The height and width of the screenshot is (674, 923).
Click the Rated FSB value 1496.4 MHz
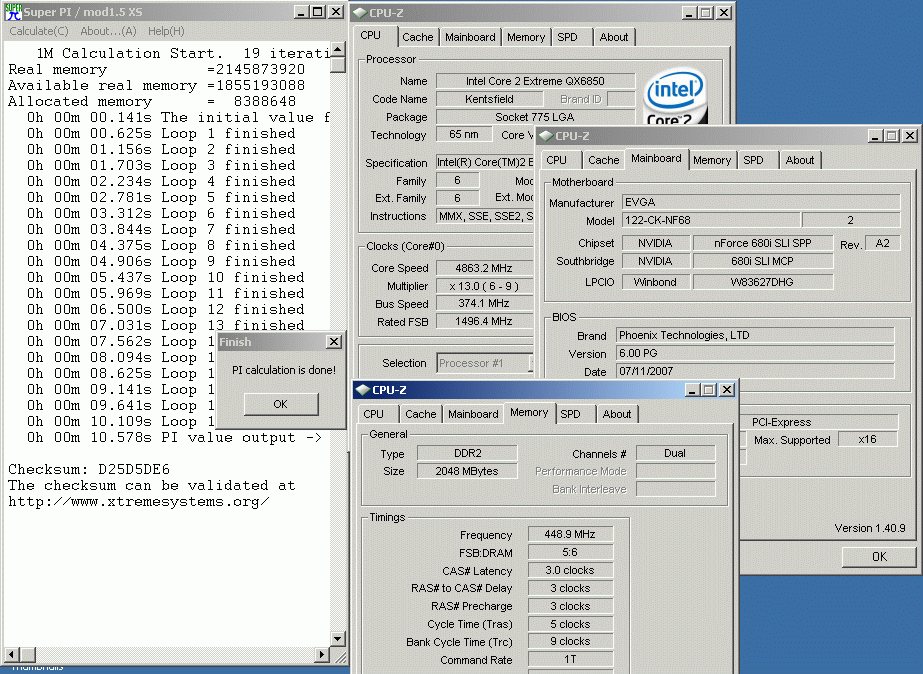(x=484, y=321)
